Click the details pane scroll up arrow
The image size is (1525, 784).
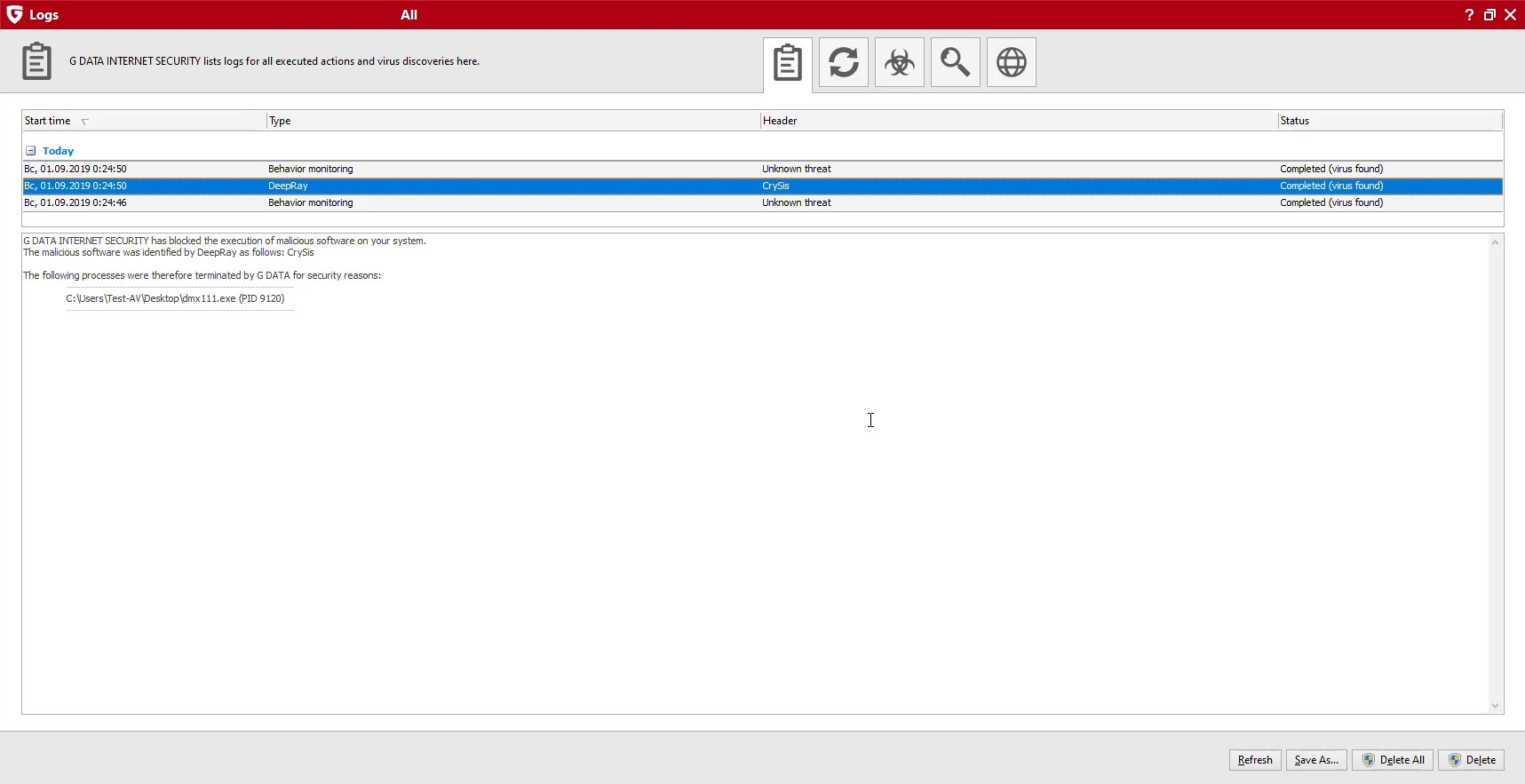[1496, 242]
